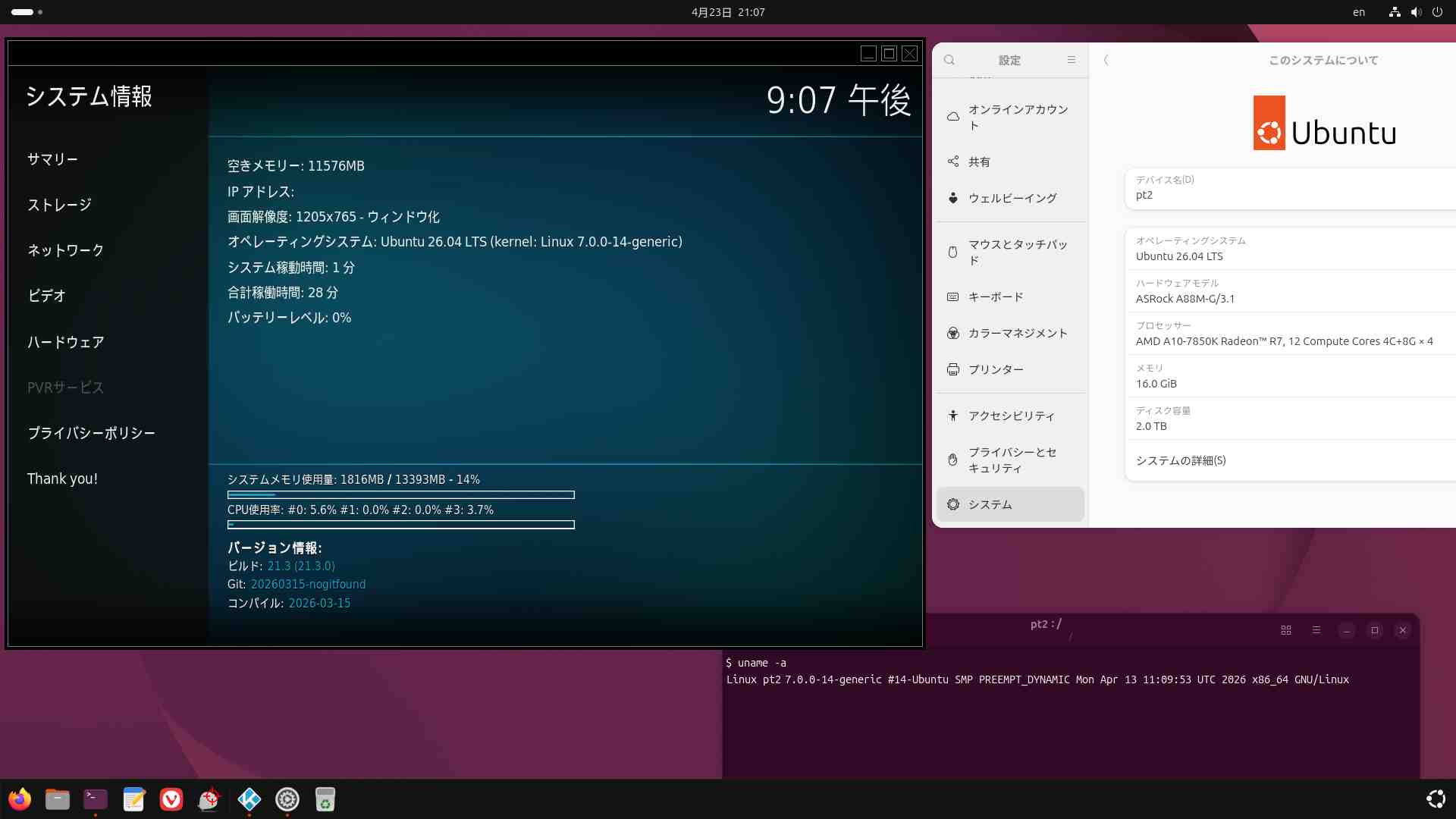Select the Hardware (ハードウェア) tab in Kodi

point(66,342)
